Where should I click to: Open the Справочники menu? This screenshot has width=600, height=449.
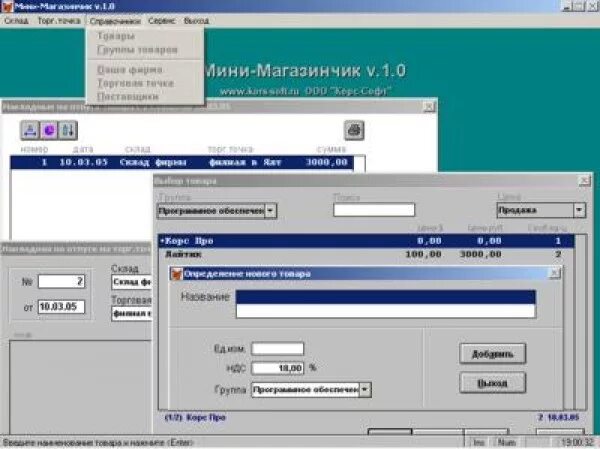(x=115, y=21)
